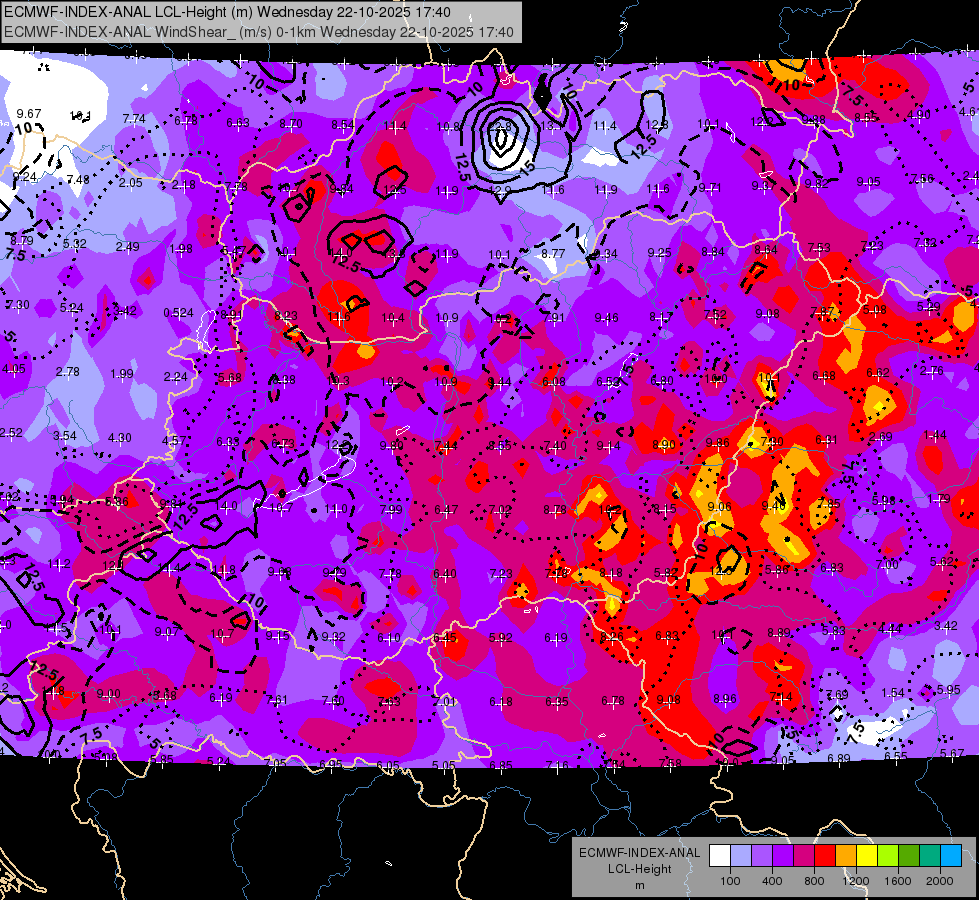Click the dark green legend swatch
This screenshot has height=900, width=979.
[x=909, y=856]
